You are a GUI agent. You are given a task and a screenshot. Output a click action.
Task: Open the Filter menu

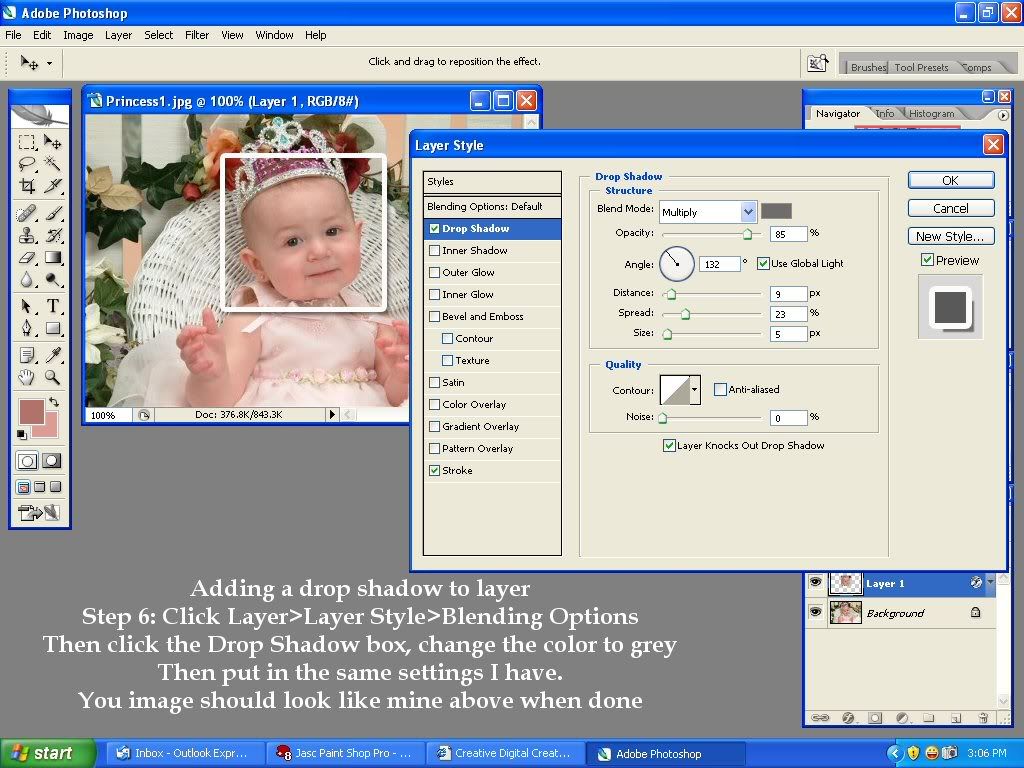pos(197,35)
